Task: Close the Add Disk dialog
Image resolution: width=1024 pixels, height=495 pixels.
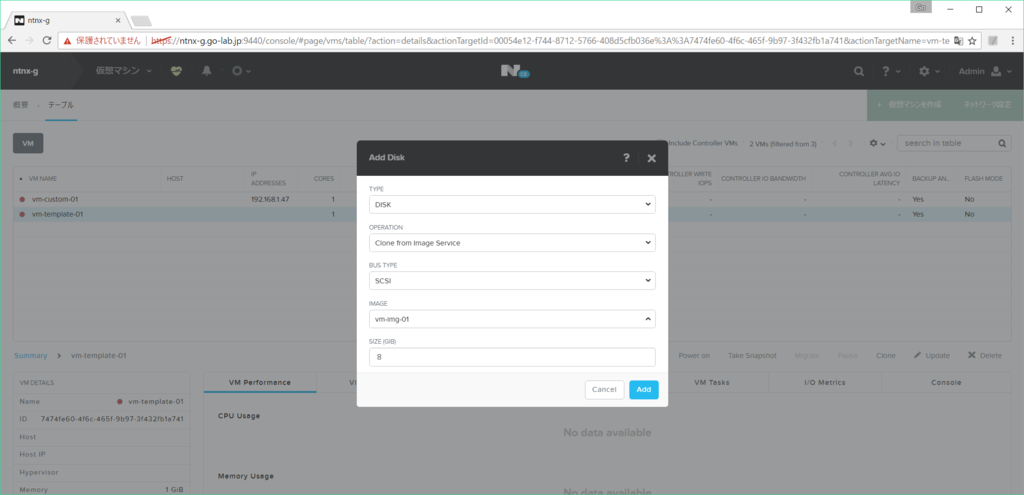Action: [651, 158]
